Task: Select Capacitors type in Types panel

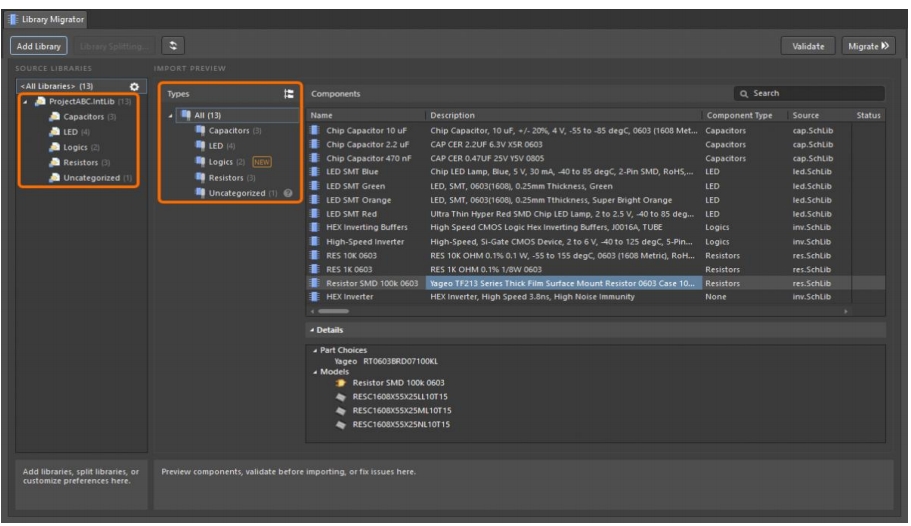Action: 228,131
